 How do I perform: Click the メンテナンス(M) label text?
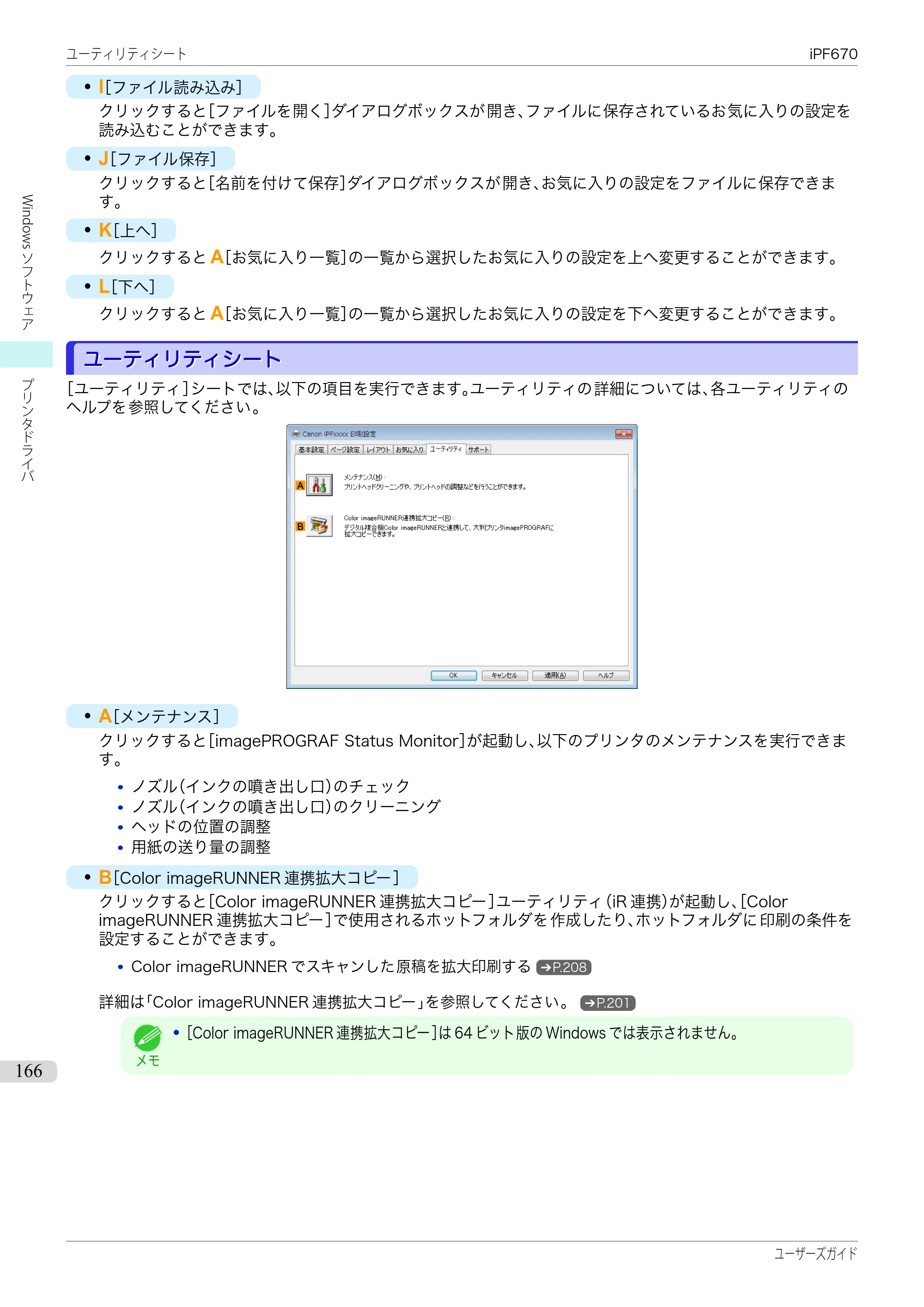[x=365, y=477]
